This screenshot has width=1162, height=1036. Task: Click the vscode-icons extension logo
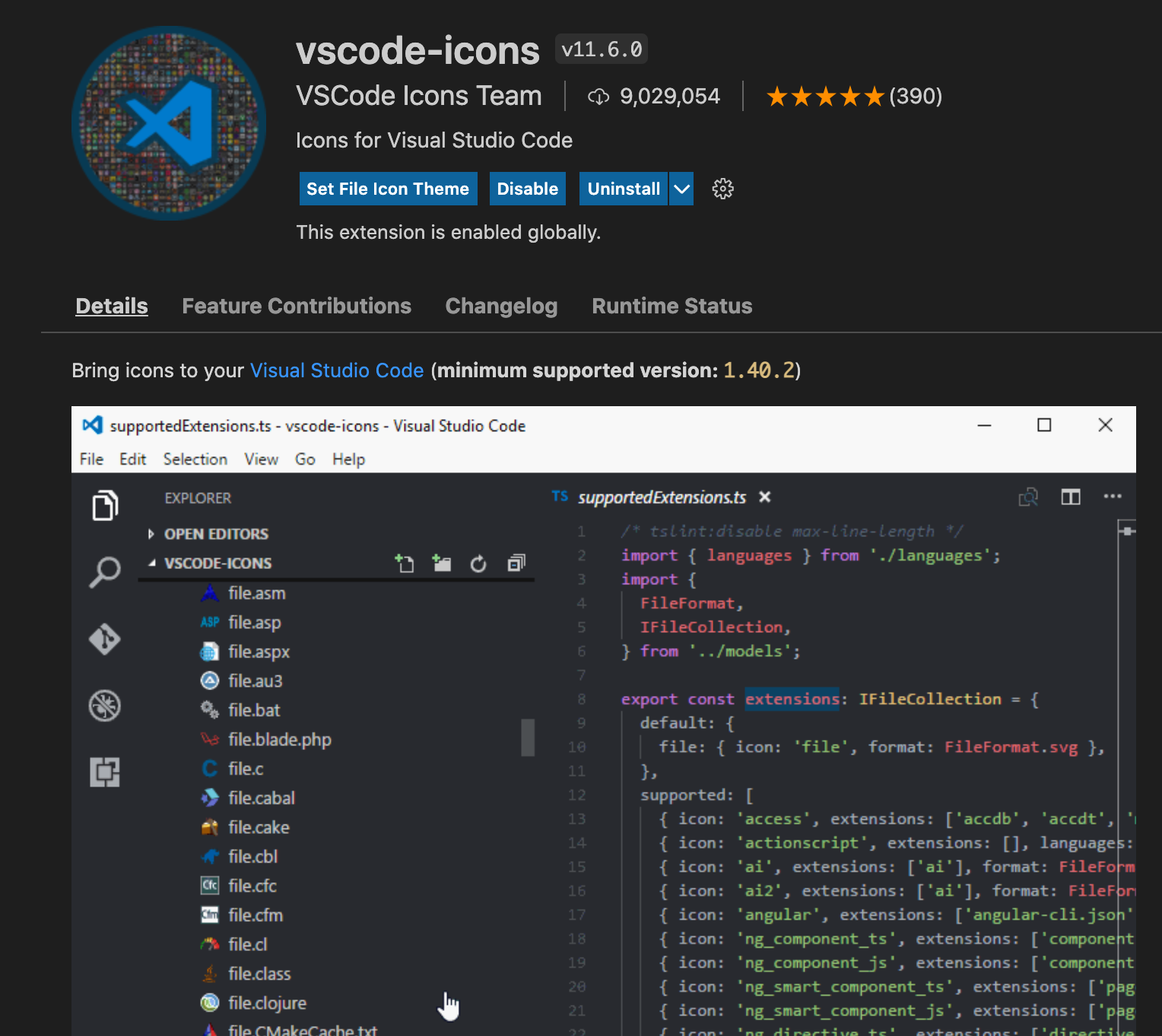169,123
